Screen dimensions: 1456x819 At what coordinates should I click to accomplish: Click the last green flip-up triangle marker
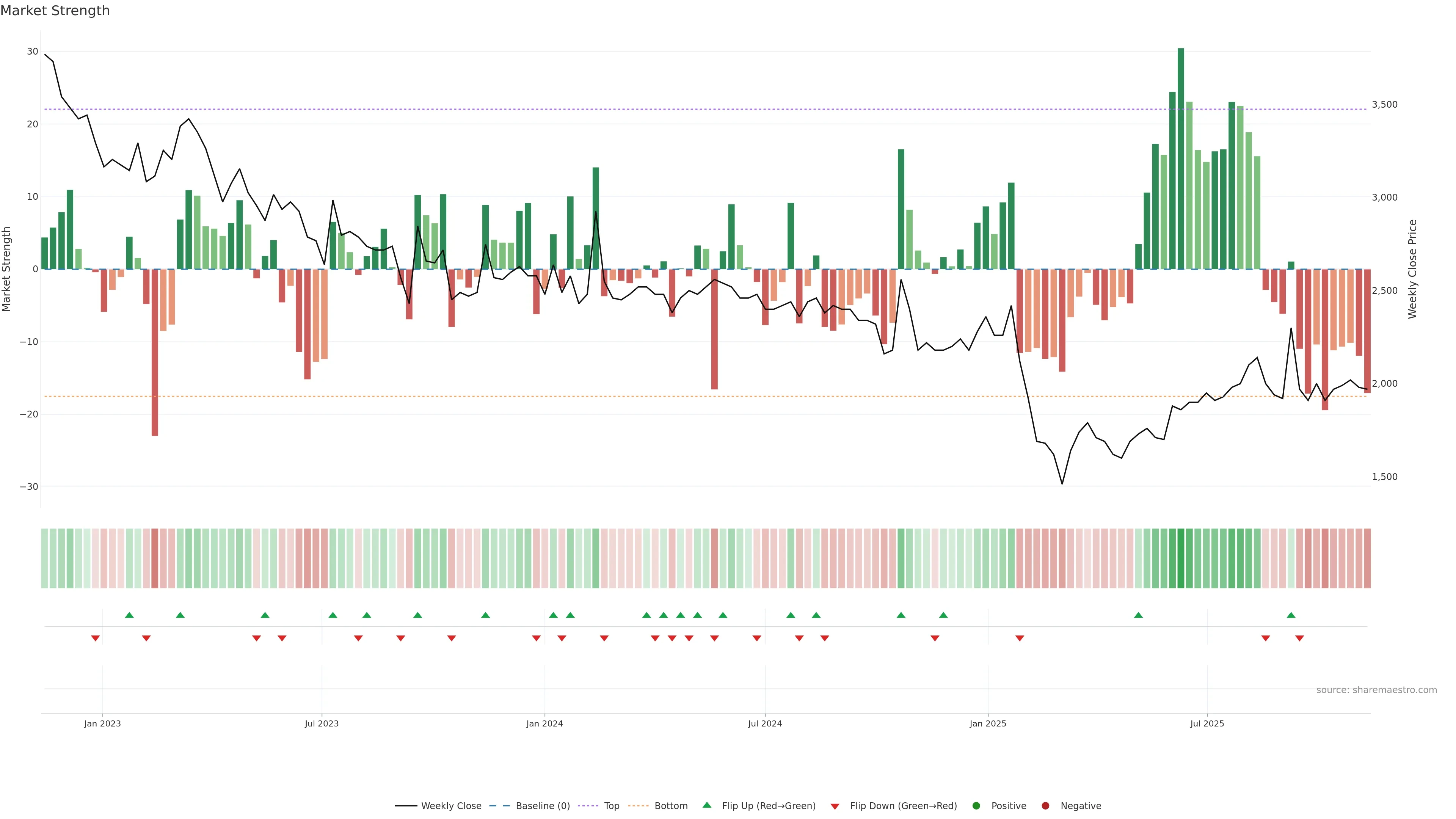tap(1291, 615)
